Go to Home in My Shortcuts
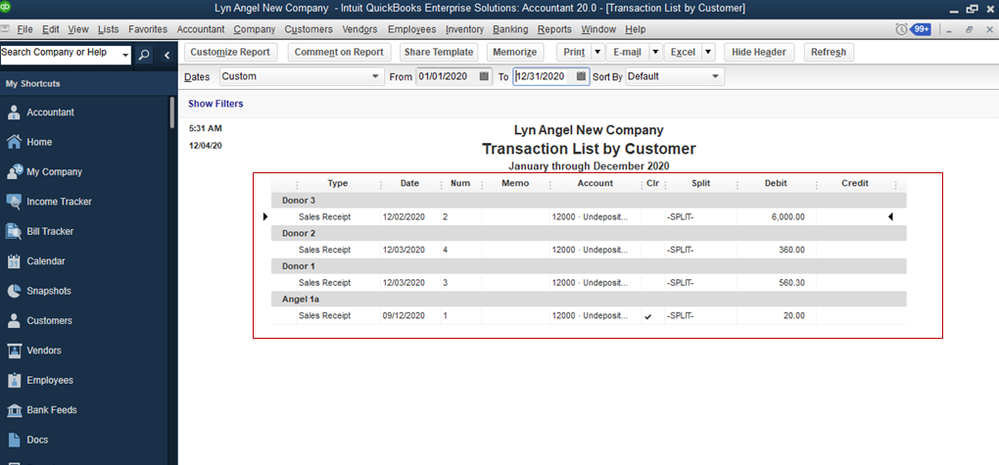The image size is (999, 465). 39,142
